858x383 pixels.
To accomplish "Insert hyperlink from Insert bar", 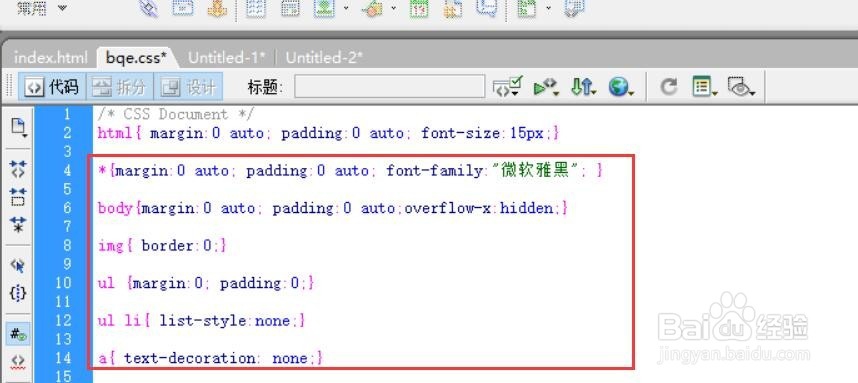I will click(x=148, y=9).
